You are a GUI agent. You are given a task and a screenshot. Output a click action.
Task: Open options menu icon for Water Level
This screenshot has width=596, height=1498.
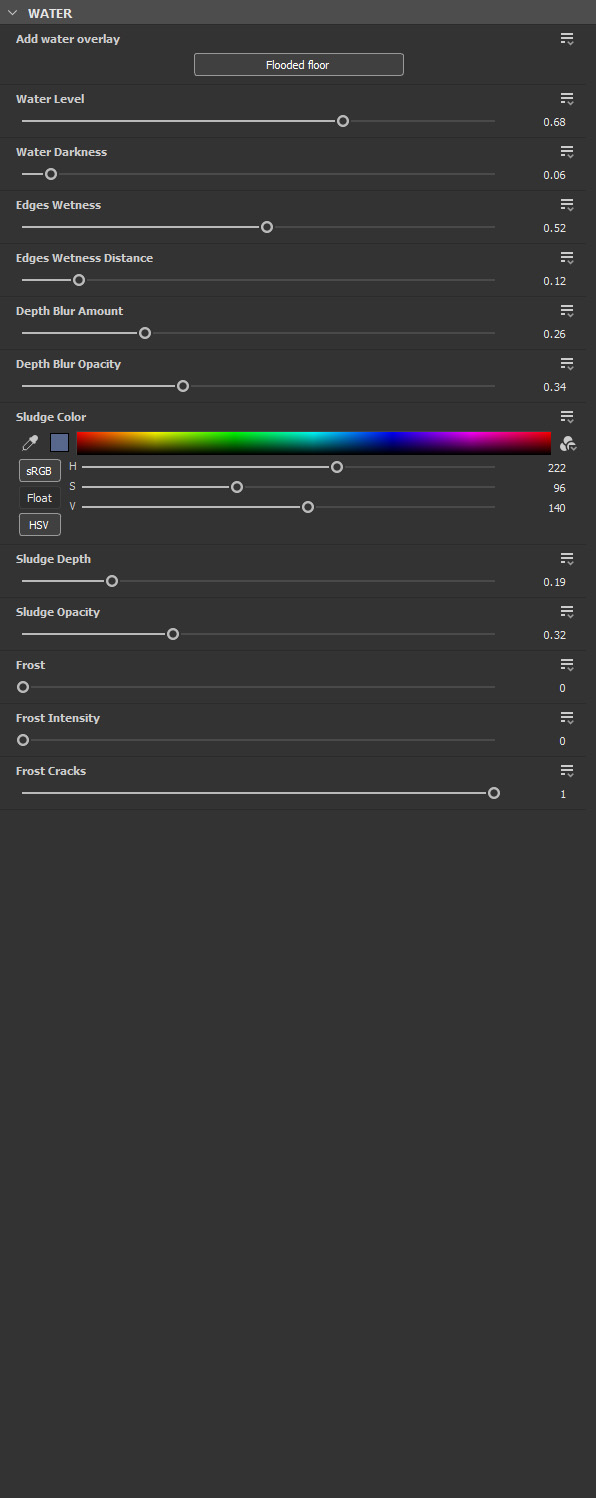click(x=567, y=99)
